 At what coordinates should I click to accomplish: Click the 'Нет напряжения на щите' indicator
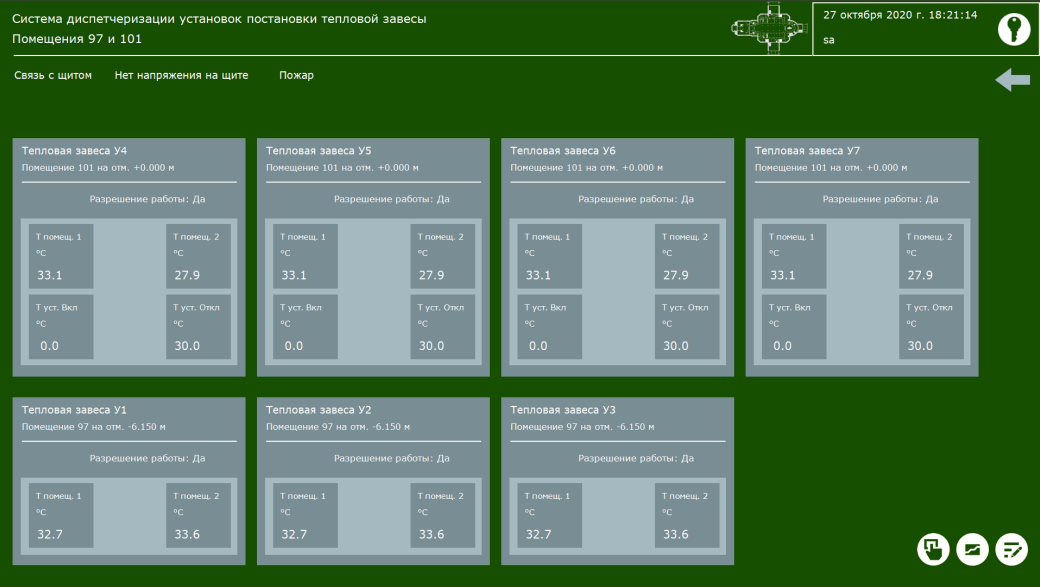point(181,75)
